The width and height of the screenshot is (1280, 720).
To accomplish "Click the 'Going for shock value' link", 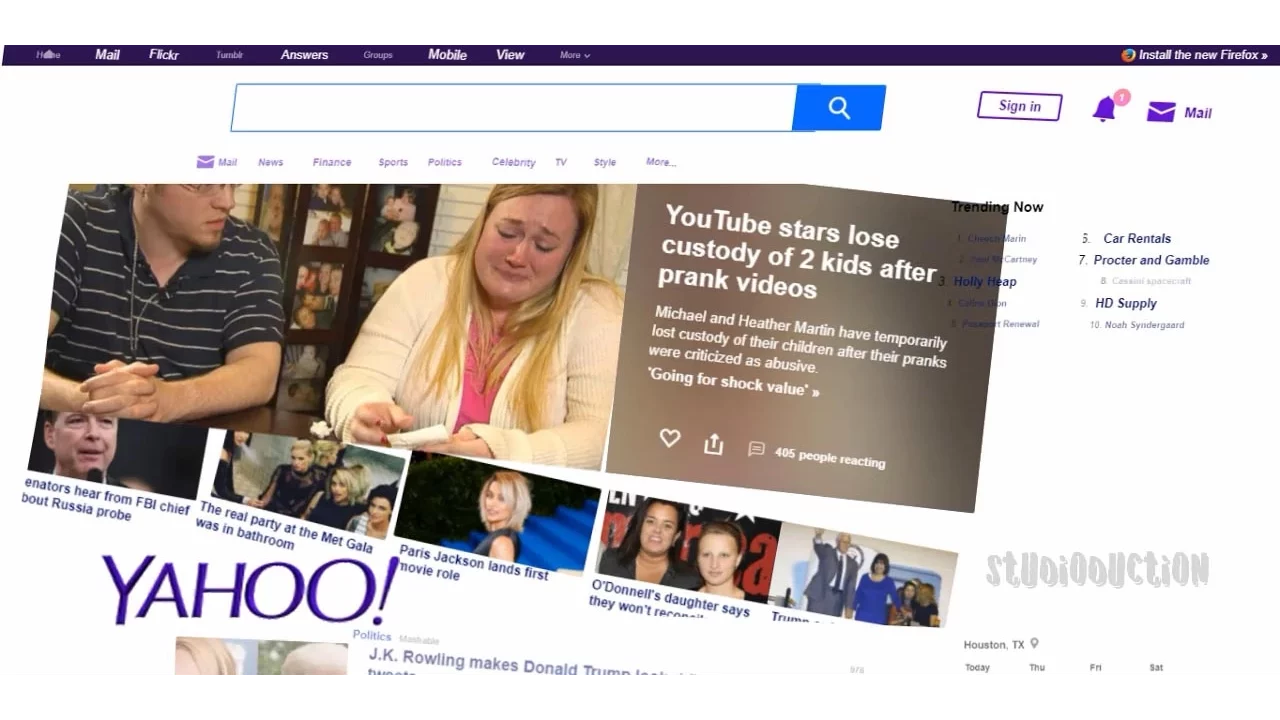I will pyautogui.click(x=733, y=382).
